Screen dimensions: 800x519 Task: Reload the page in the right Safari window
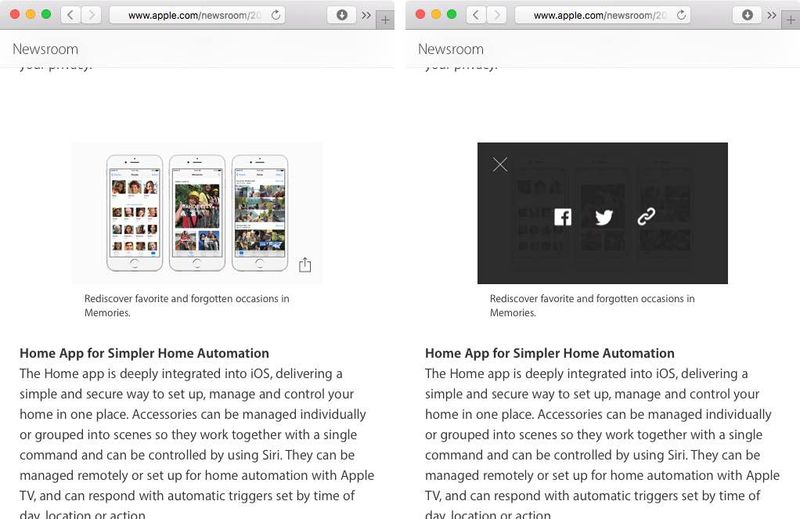tap(681, 15)
